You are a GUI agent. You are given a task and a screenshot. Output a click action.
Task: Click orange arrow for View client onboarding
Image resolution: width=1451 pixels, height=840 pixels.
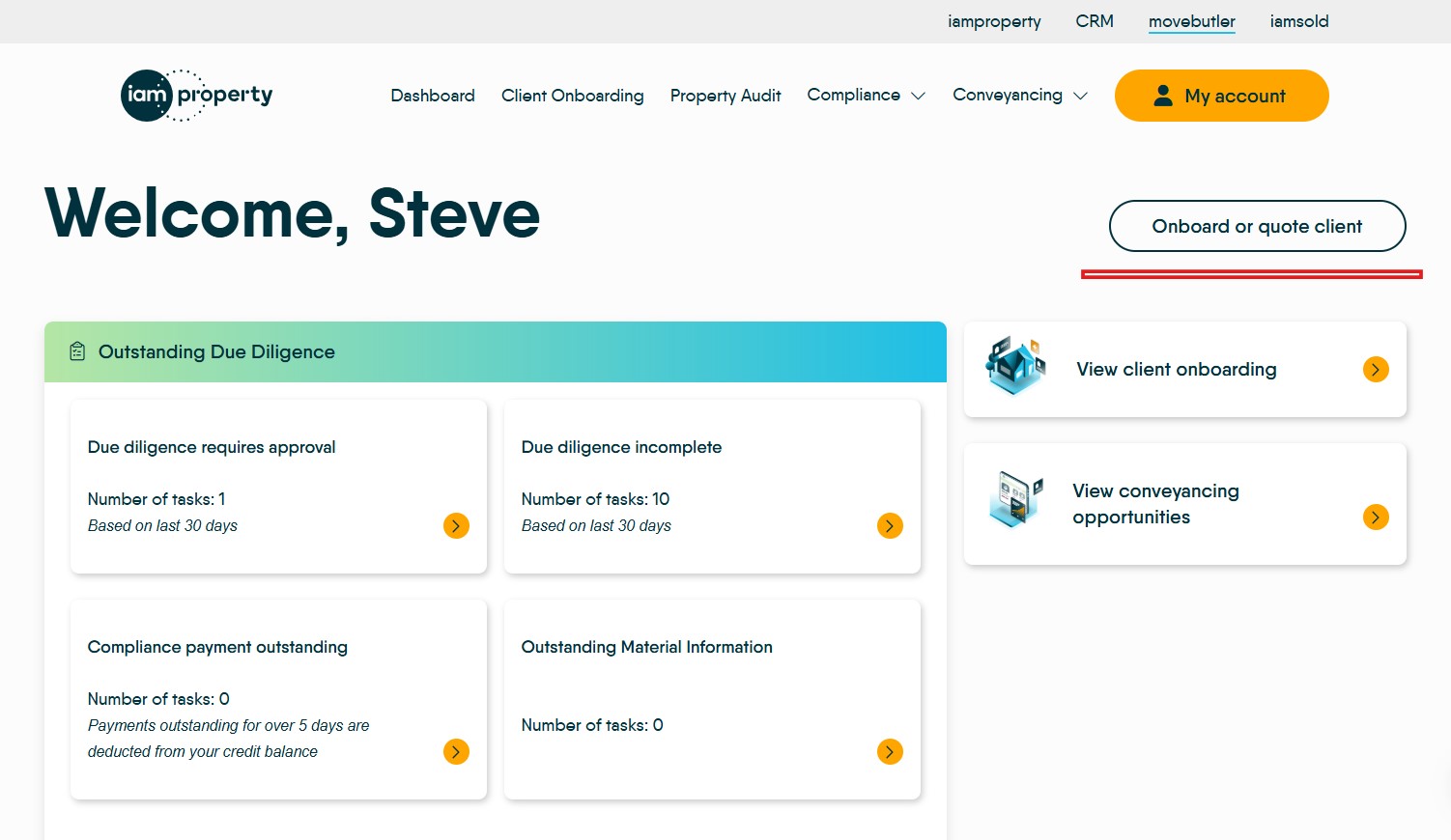[x=1376, y=369]
